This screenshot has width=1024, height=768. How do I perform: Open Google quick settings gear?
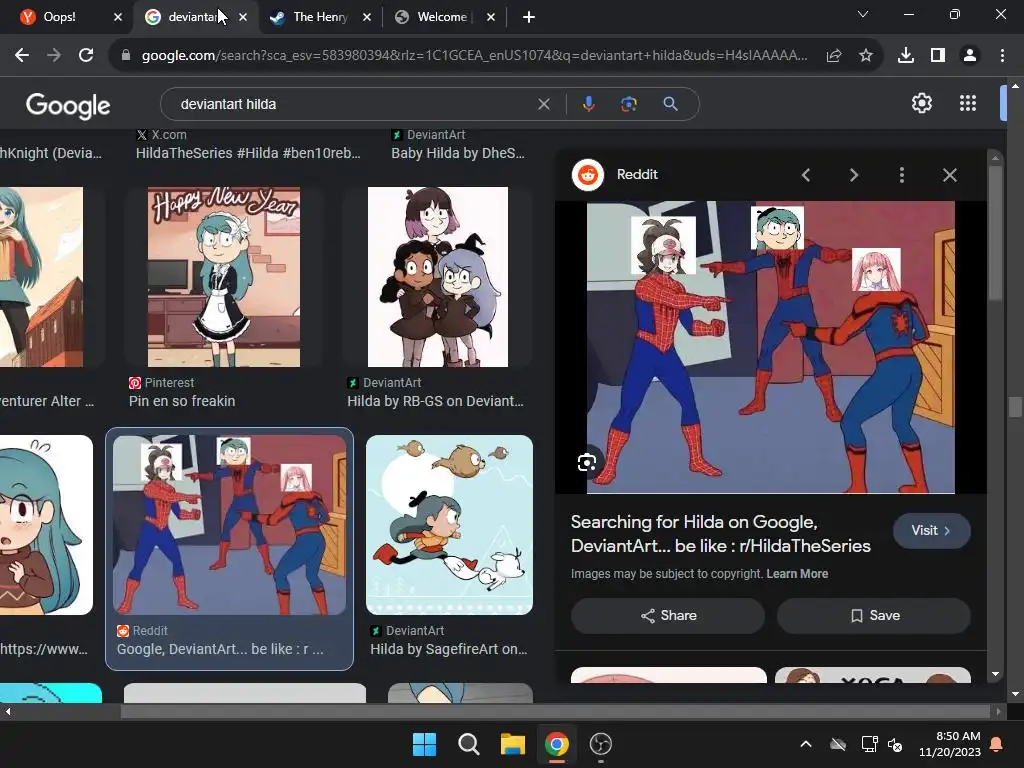921,103
